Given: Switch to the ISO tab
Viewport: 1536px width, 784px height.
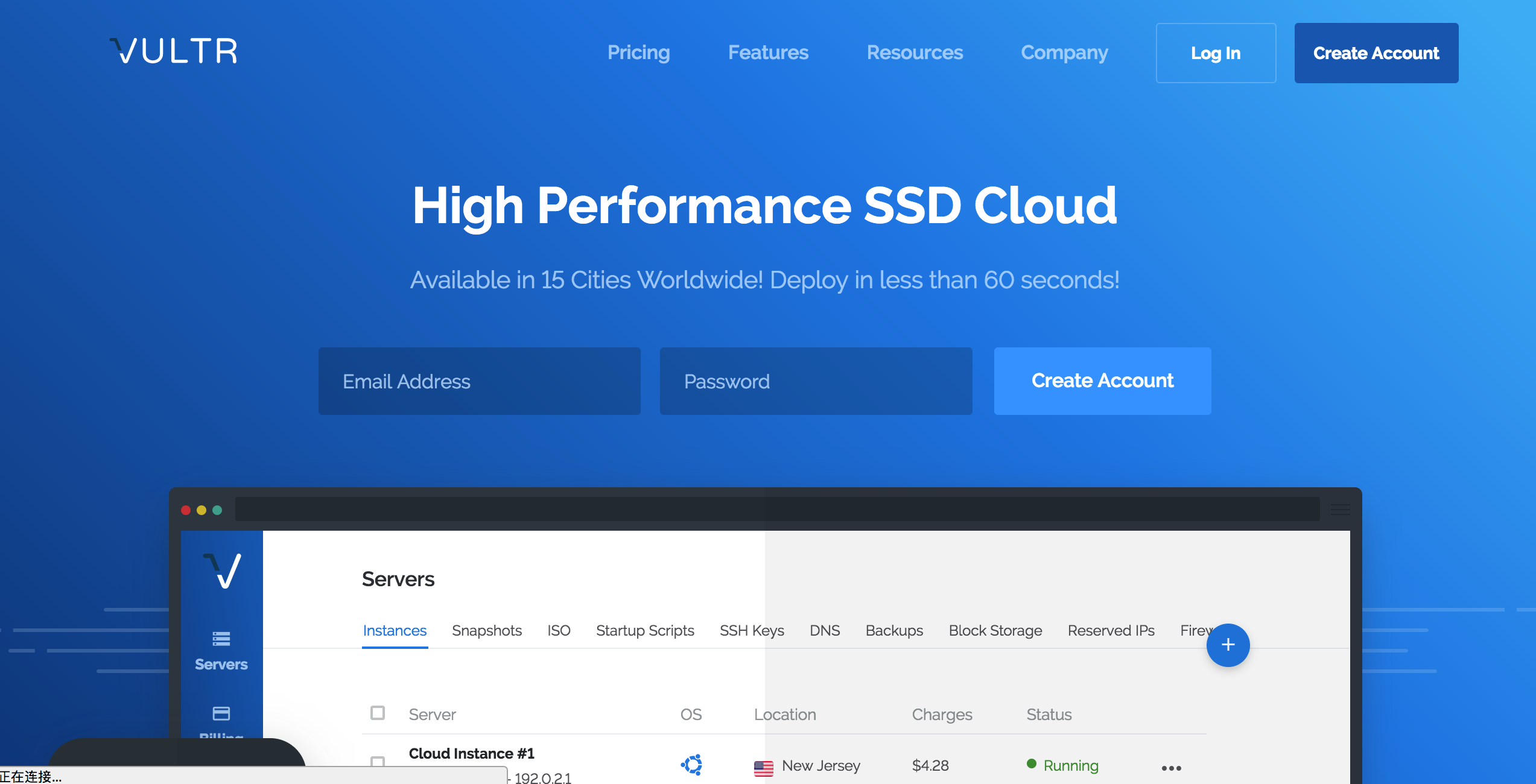Looking at the screenshot, I should pyautogui.click(x=559, y=630).
